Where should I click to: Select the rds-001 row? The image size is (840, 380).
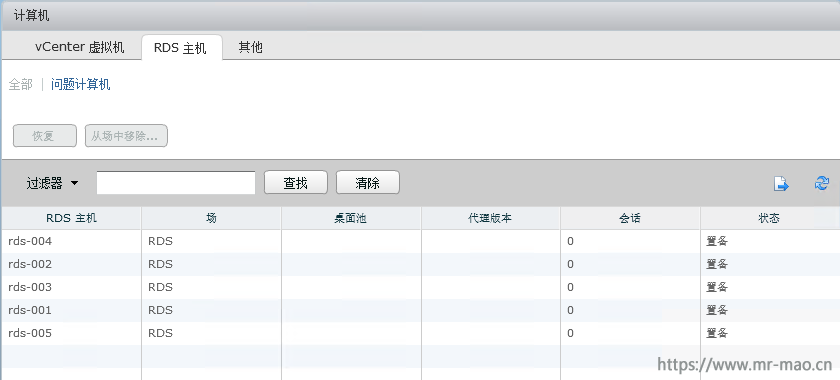click(x=420, y=310)
